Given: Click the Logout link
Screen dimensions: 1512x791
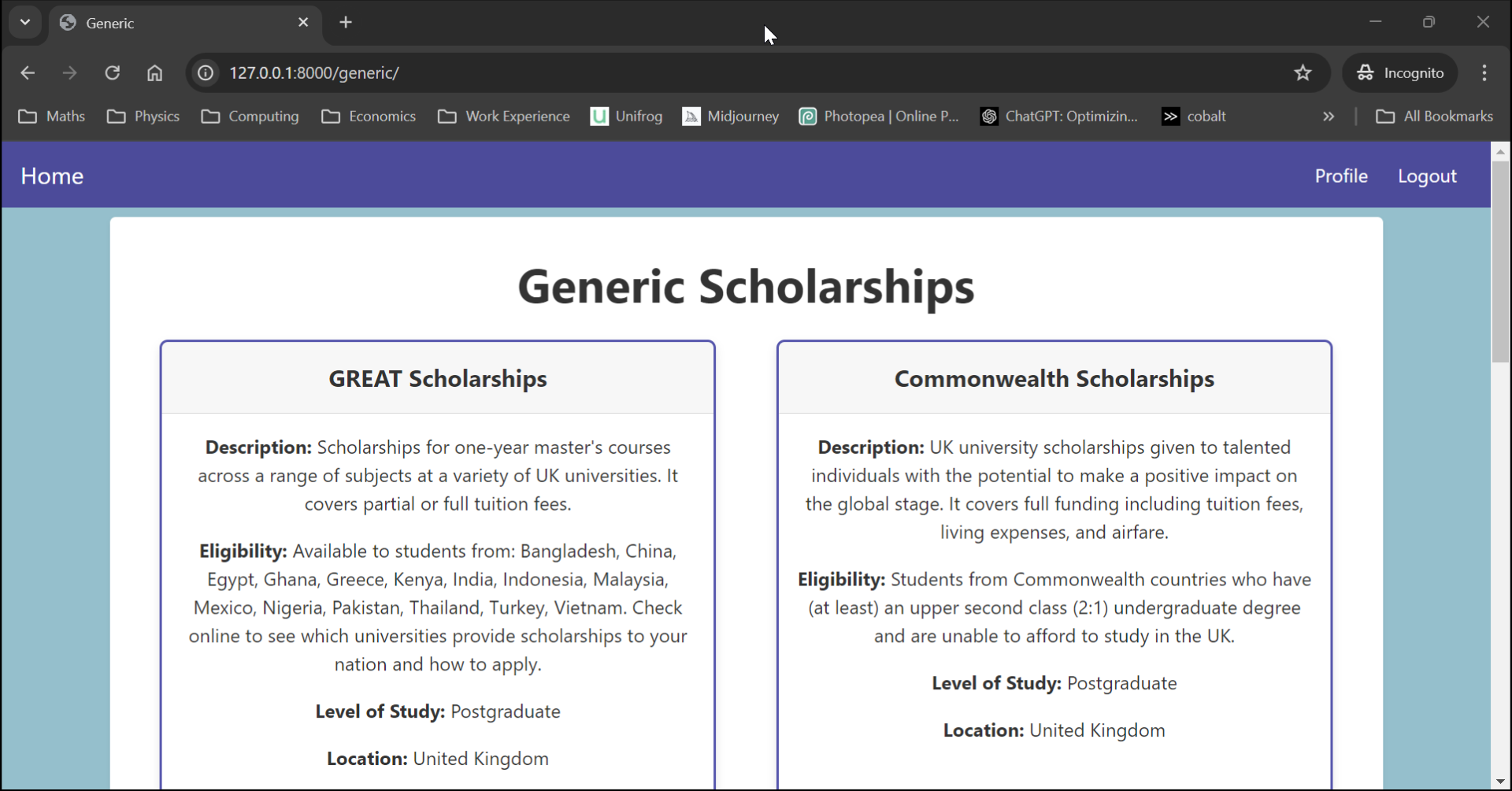Looking at the screenshot, I should (1427, 176).
